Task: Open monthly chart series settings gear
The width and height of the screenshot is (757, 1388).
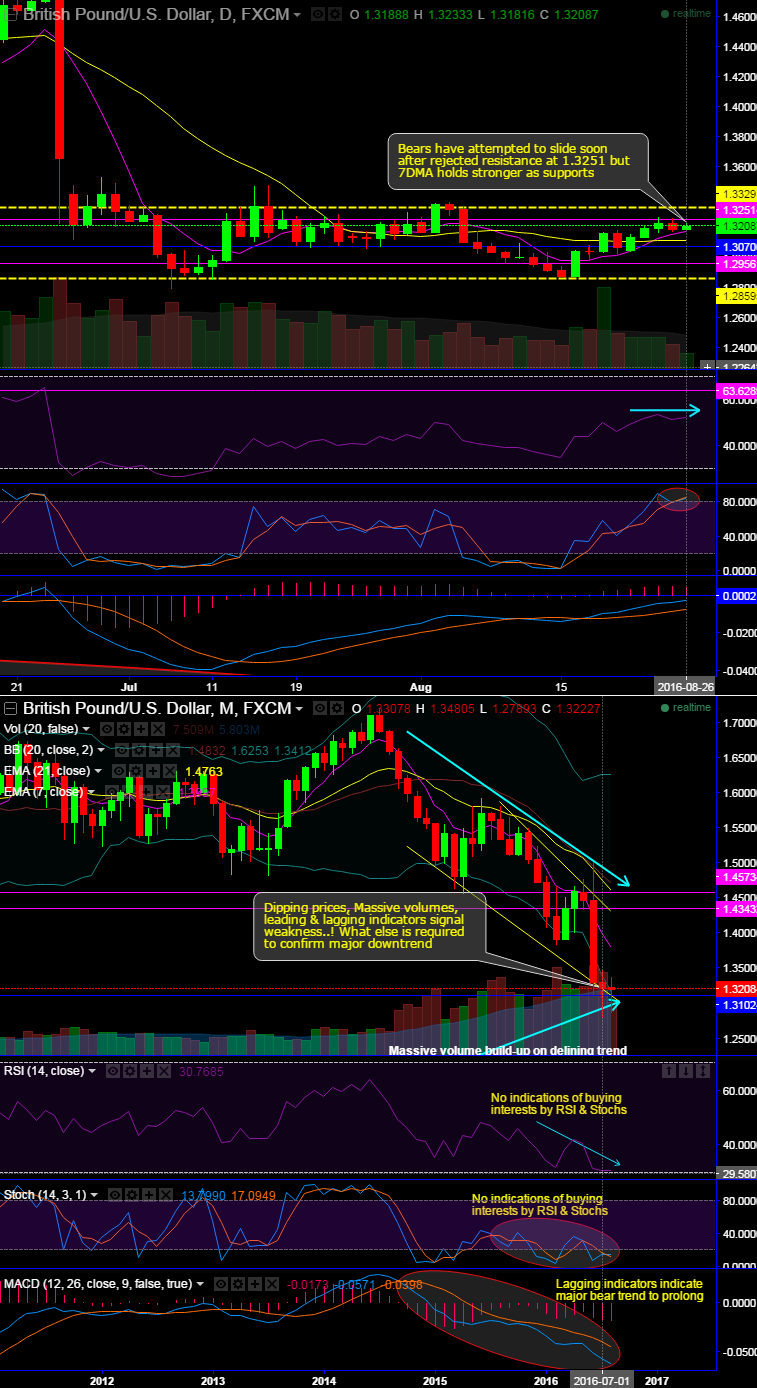Action: pos(336,708)
